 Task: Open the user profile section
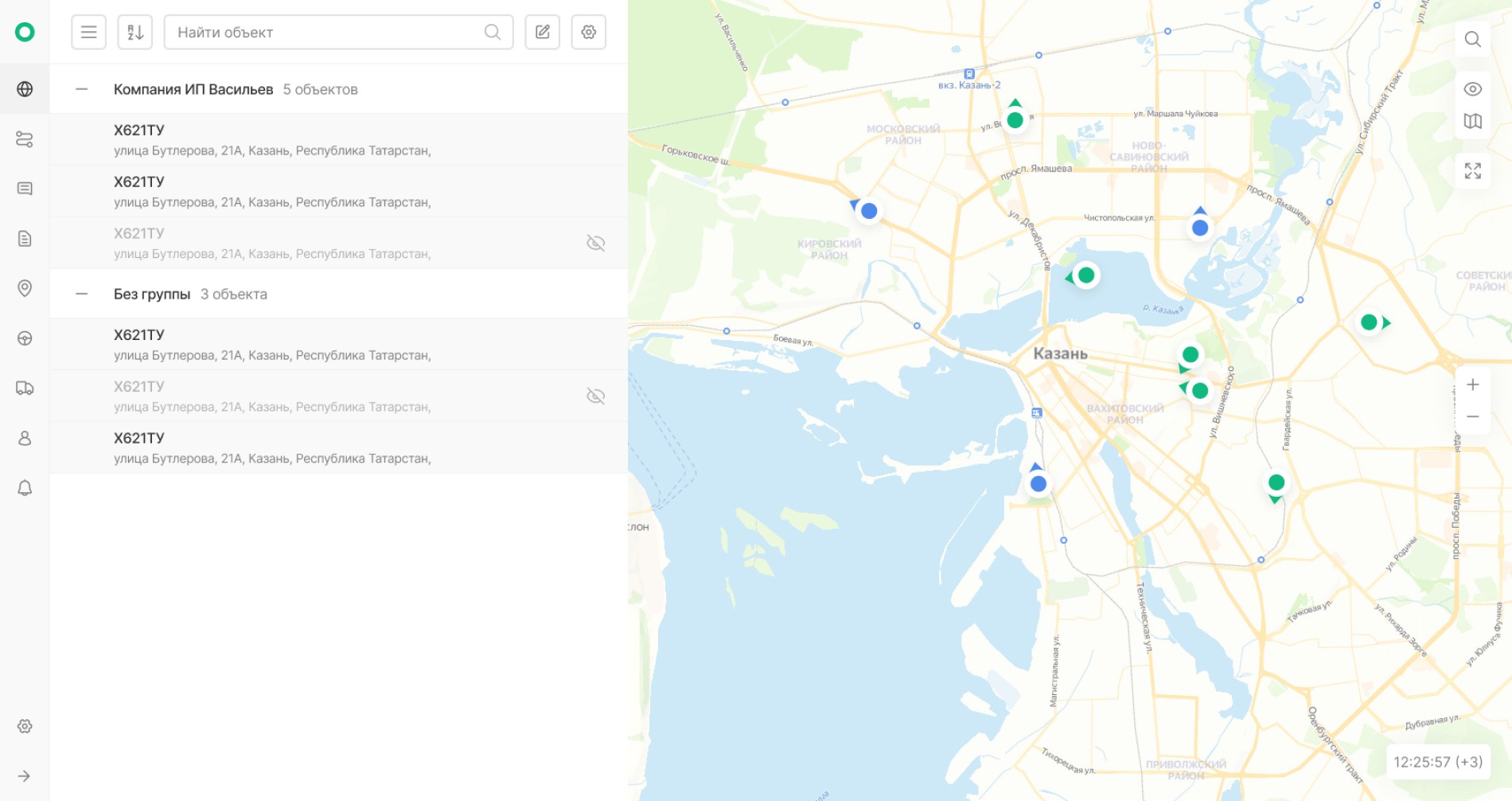point(25,438)
